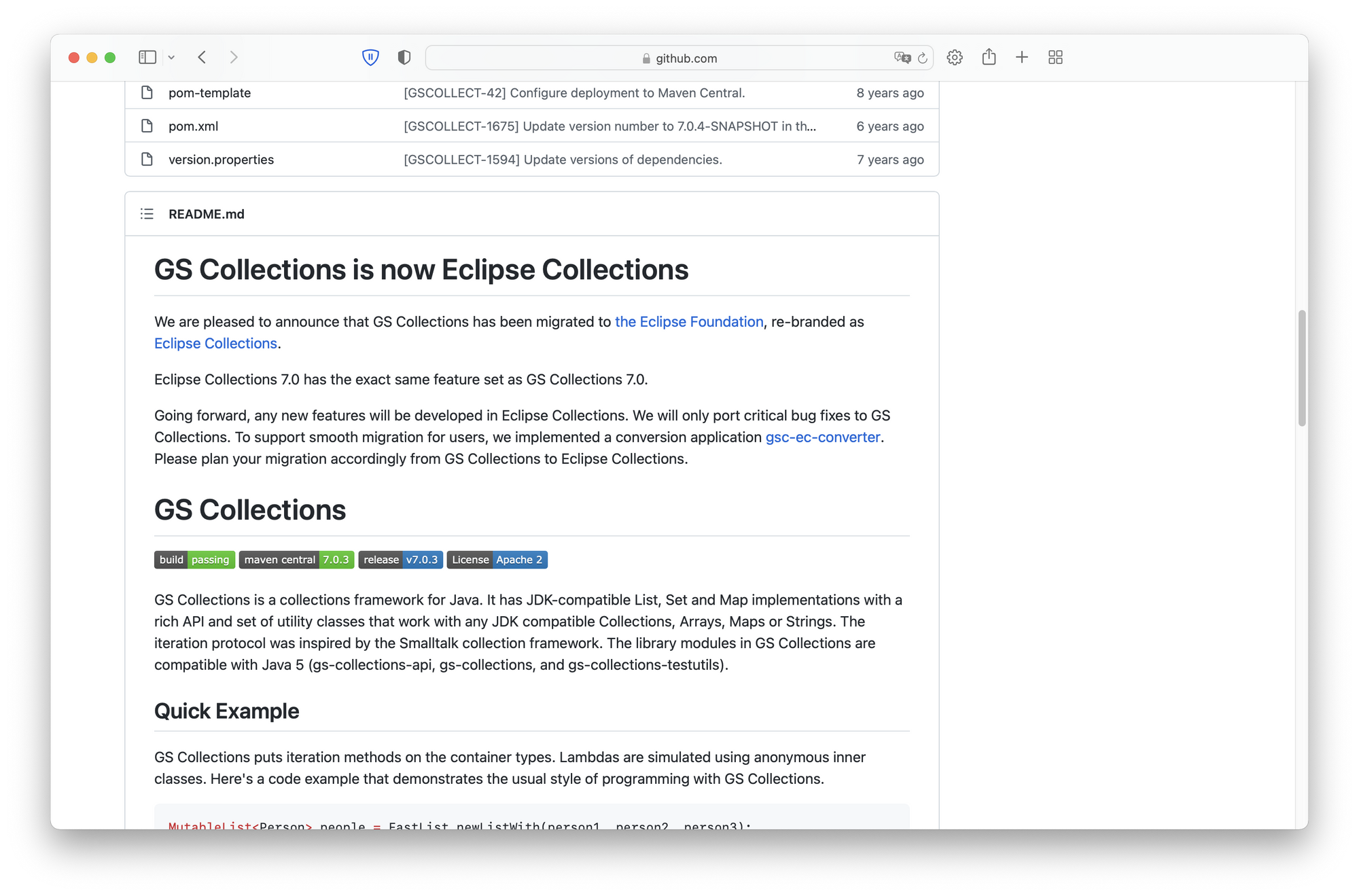Open the Bitwarden shield extension icon

(x=370, y=58)
